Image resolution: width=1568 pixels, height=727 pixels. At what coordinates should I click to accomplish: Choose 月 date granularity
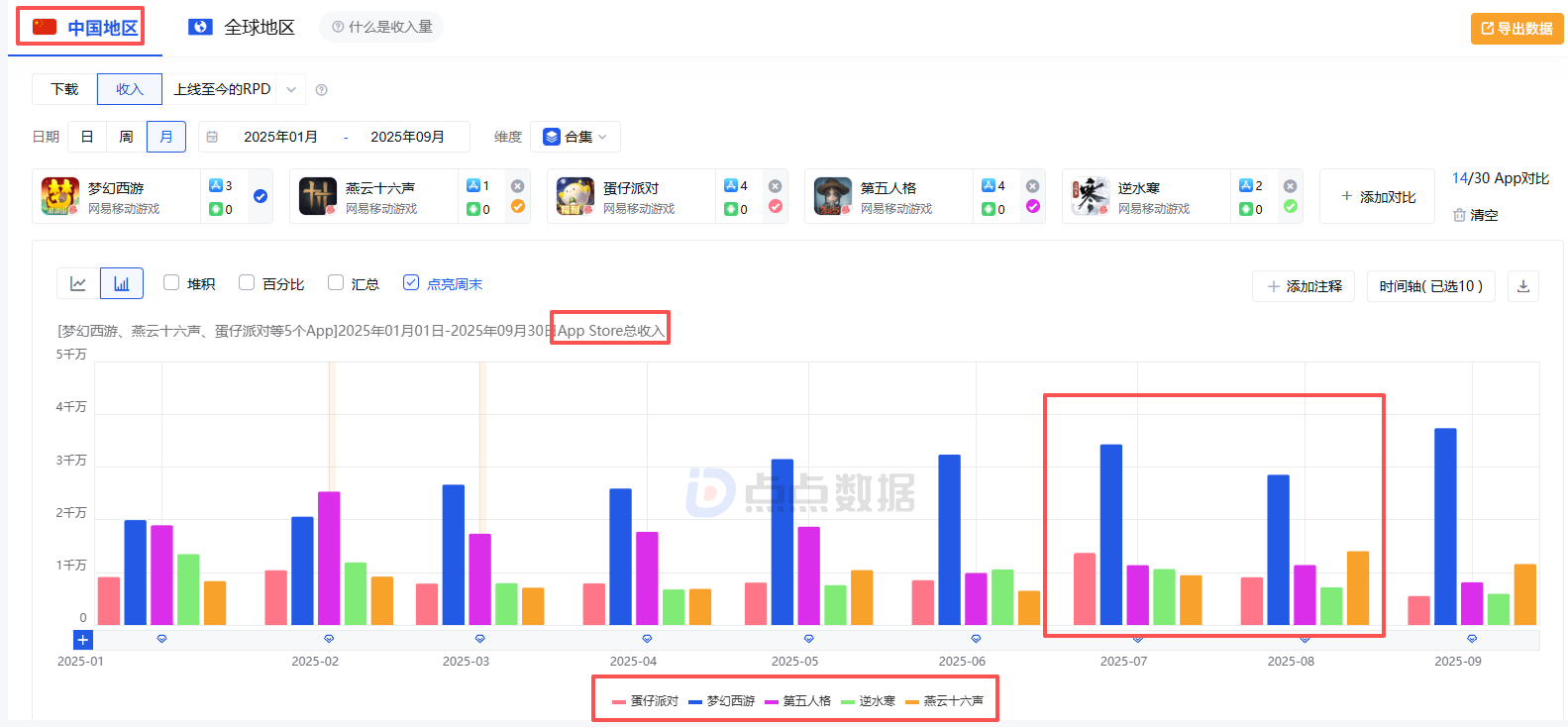pos(165,137)
